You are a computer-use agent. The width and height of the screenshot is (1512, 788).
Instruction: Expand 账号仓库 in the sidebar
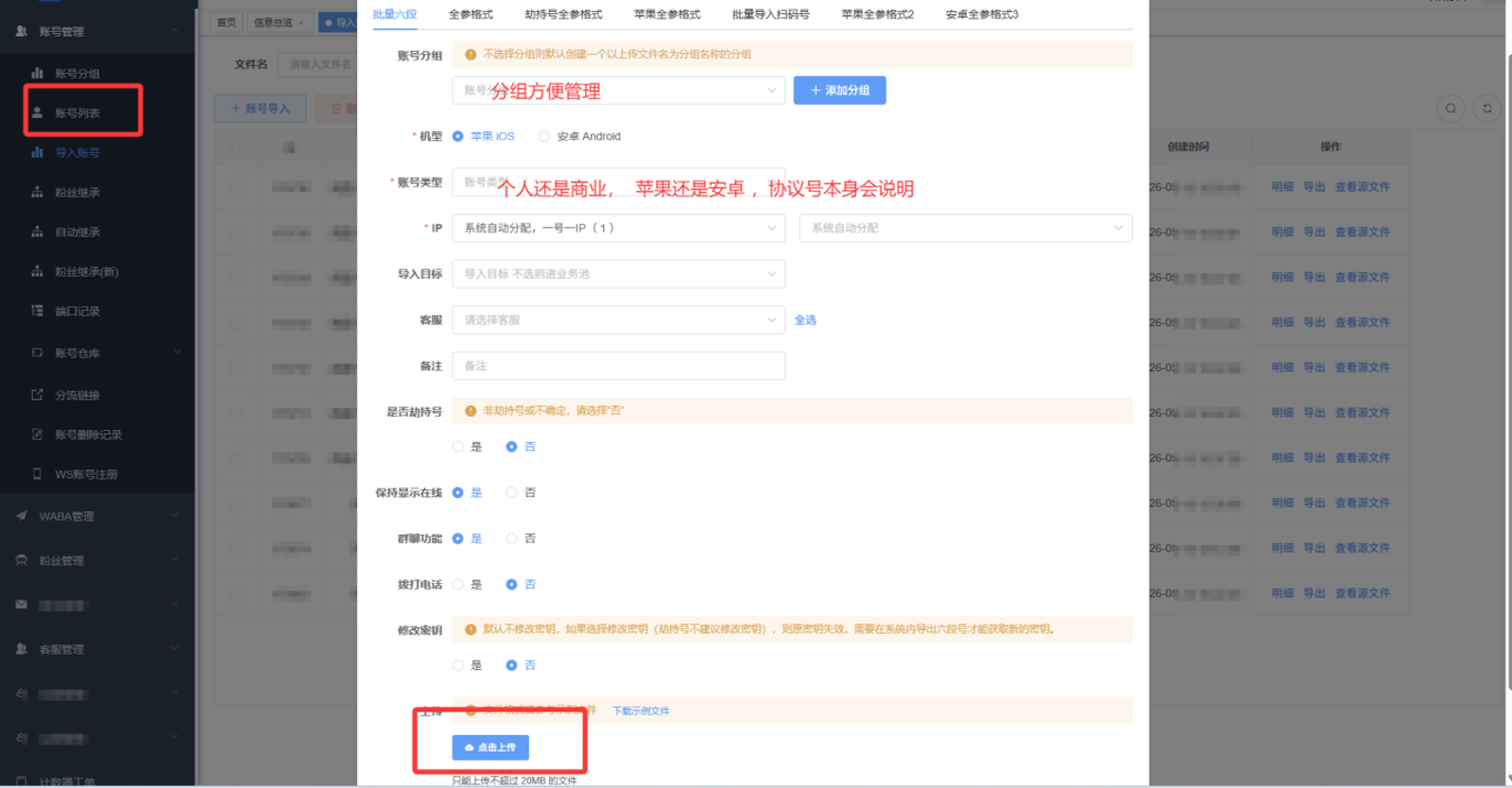point(176,352)
